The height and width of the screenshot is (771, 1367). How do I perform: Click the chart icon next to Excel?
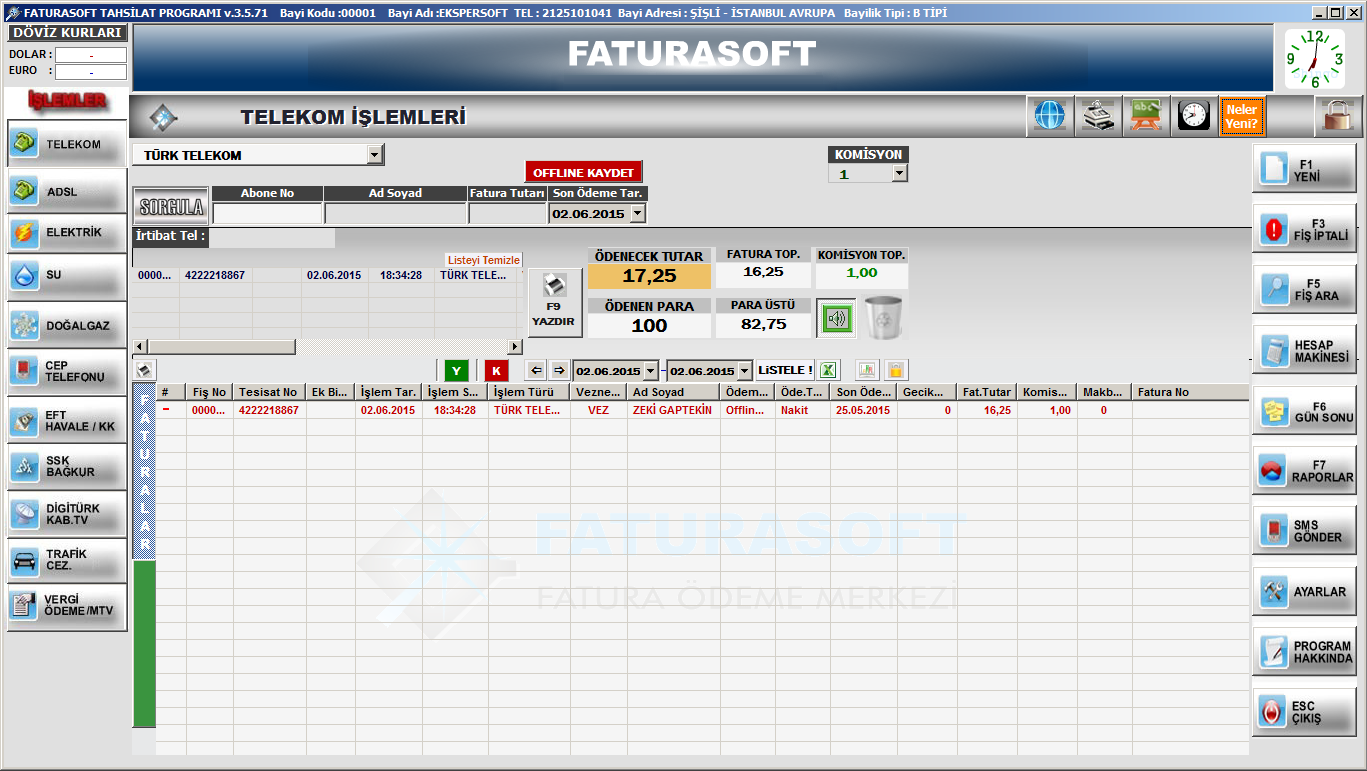click(867, 370)
